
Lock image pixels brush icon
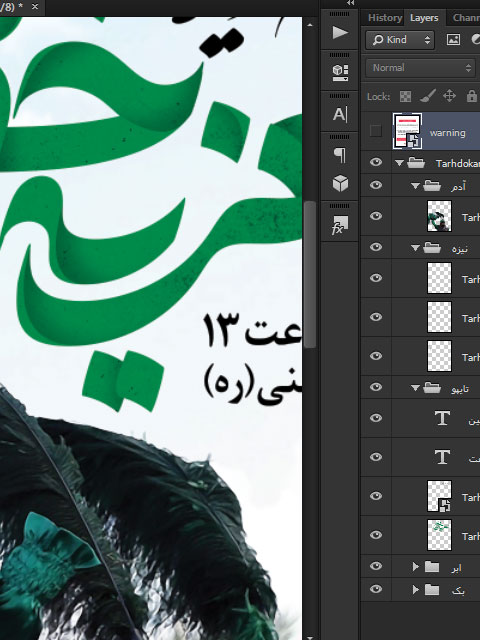pos(427,96)
